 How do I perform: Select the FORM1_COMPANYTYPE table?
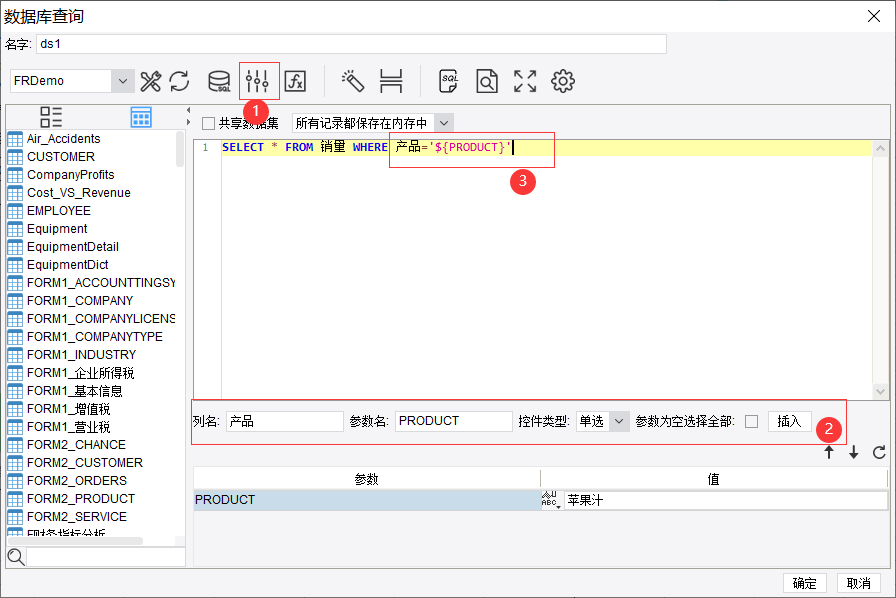[95, 337]
